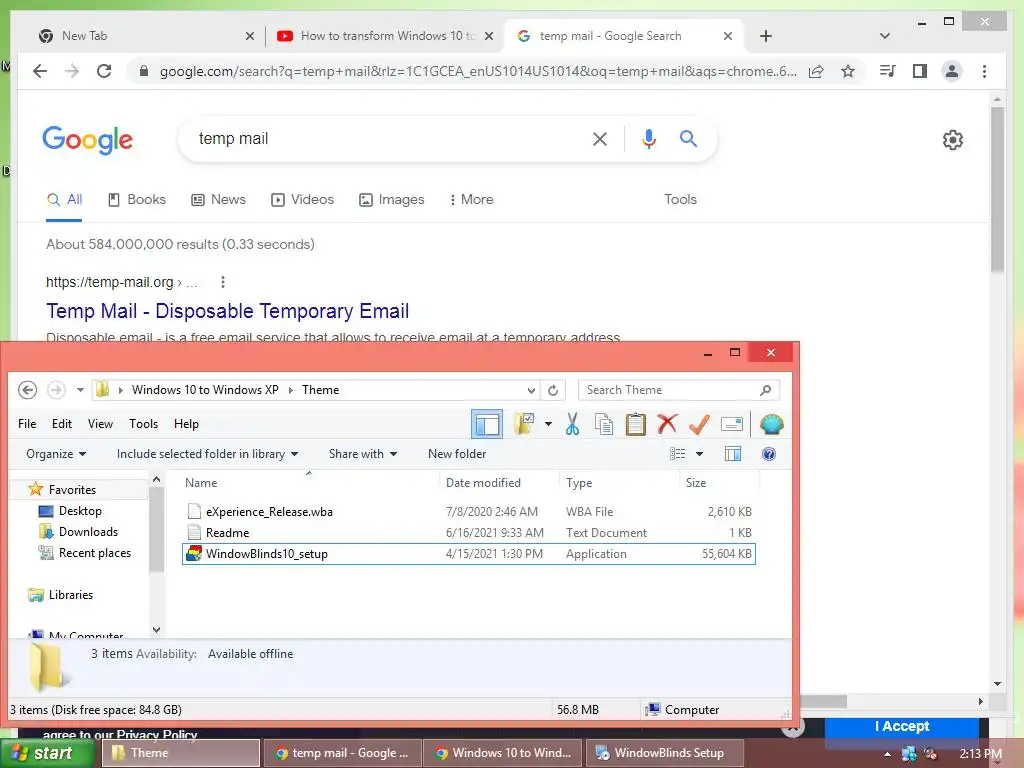Expand the Share with dropdown
Image resolution: width=1024 pixels, height=768 pixels.
click(363, 454)
